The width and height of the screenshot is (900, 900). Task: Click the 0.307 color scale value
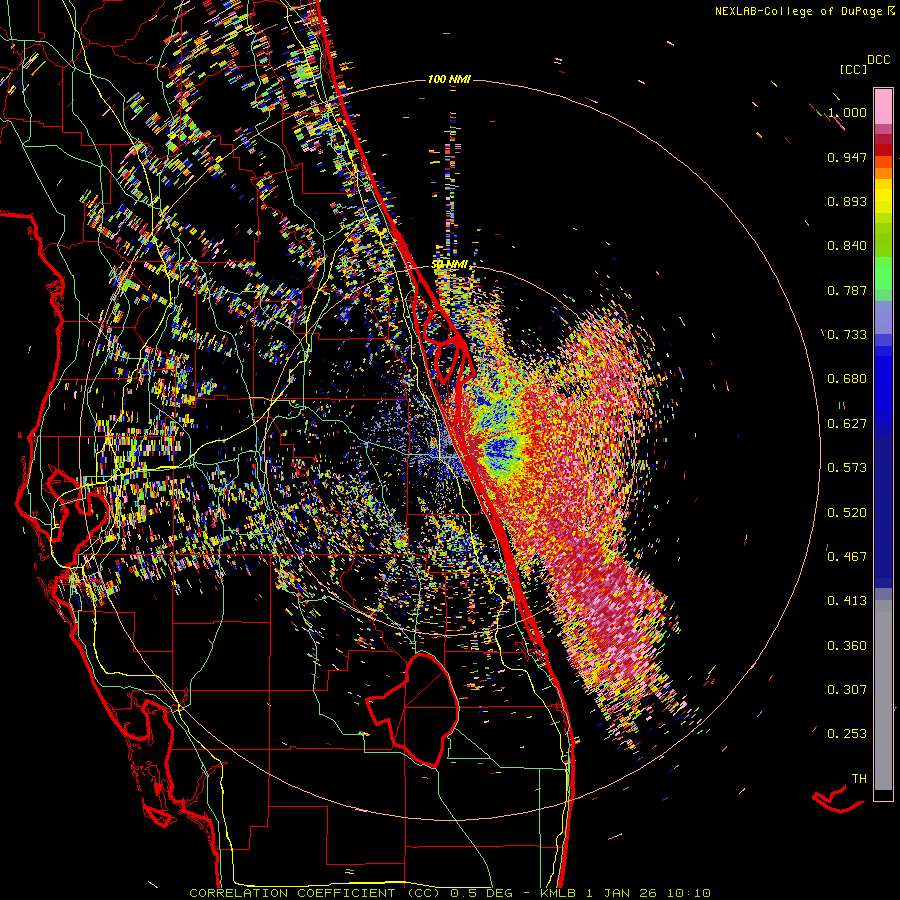pyautogui.click(x=847, y=690)
